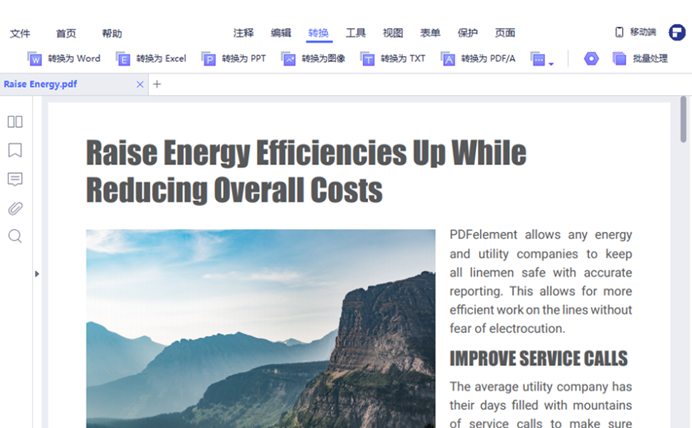Open the page thumbnails panel
The image size is (692, 428).
[15, 122]
